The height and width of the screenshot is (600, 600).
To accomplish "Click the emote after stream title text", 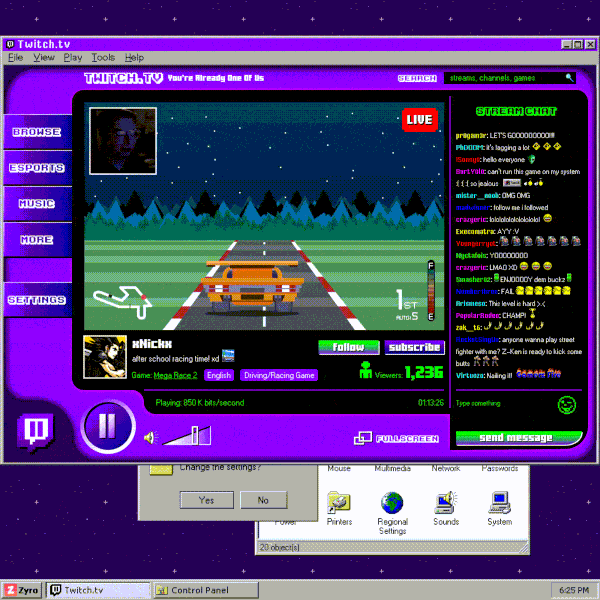I will point(228,355).
